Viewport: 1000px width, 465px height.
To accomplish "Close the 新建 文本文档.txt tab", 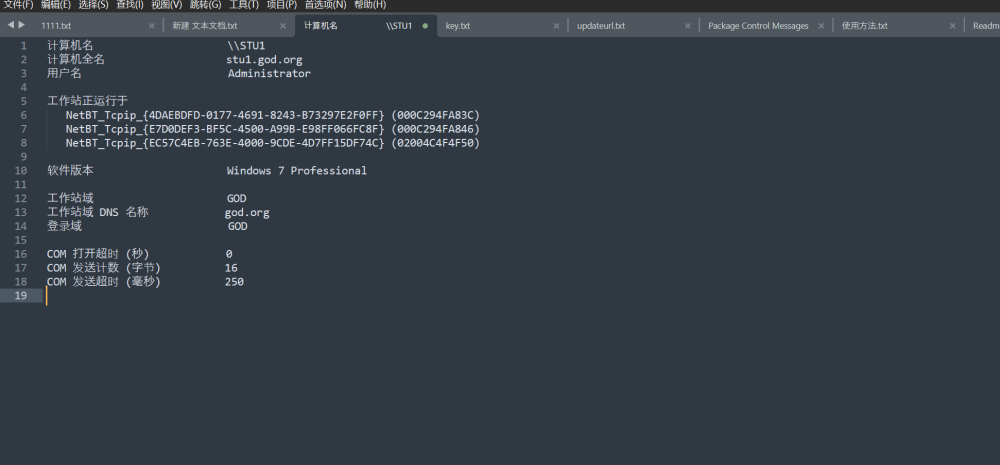I will click(x=284, y=26).
